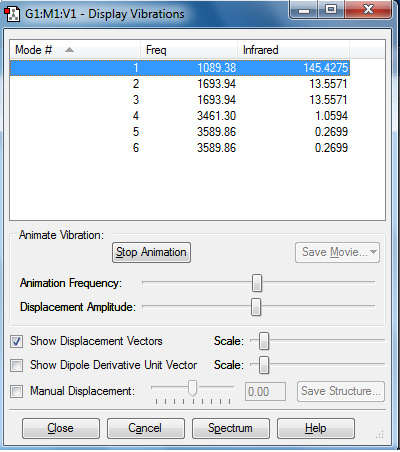Click infrared value 1.0594

[331, 116]
